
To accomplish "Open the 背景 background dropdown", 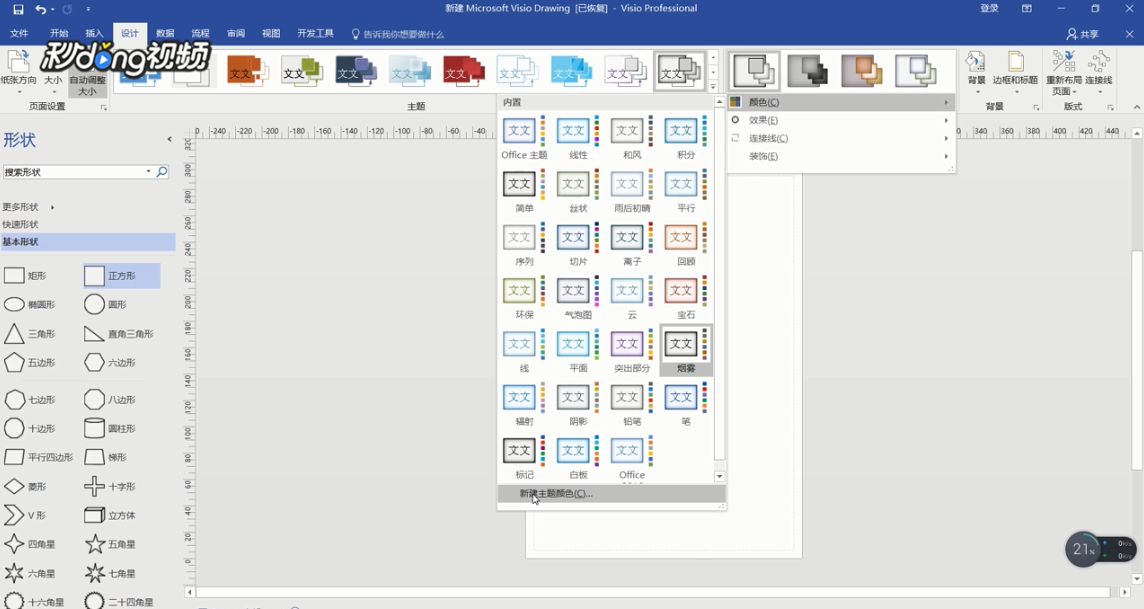I will (976, 71).
